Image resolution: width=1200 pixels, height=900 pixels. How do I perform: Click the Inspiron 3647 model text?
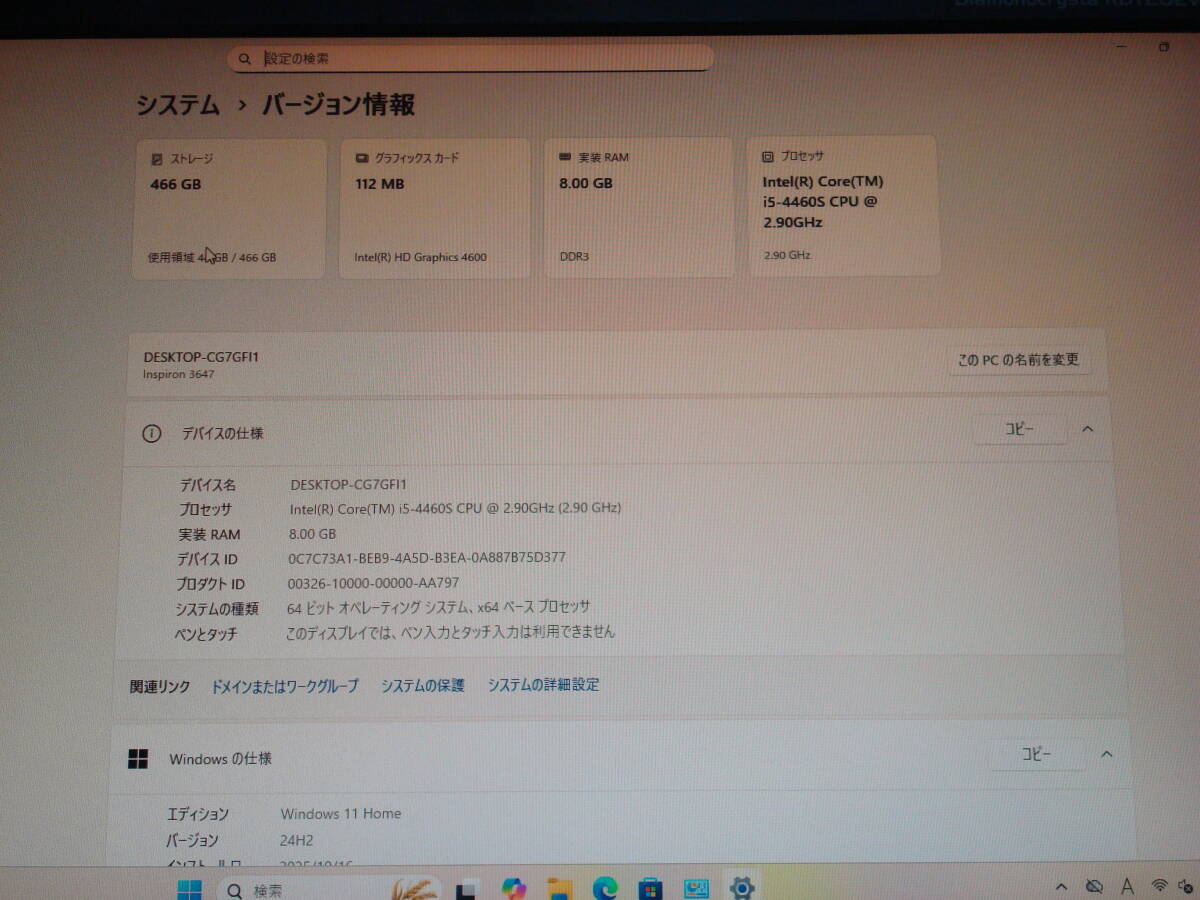(x=178, y=375)
